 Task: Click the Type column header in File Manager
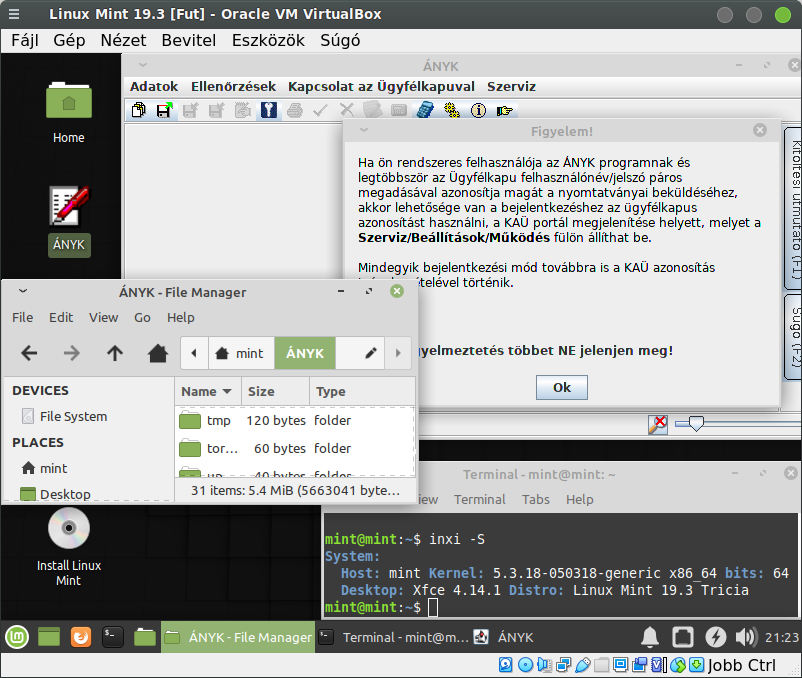coord(362,392)
